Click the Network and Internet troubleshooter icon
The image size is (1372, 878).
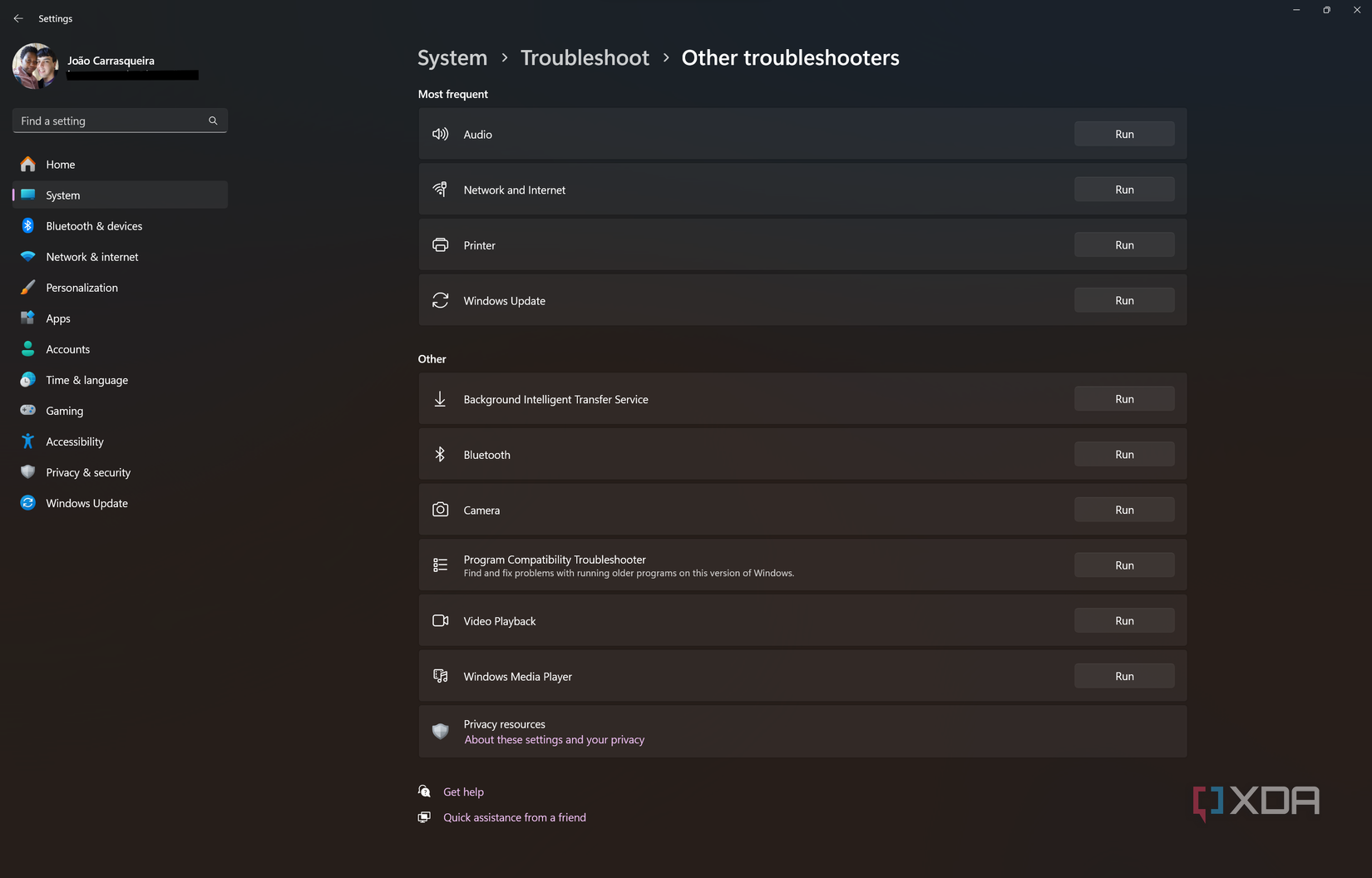(x=441, y=190)
